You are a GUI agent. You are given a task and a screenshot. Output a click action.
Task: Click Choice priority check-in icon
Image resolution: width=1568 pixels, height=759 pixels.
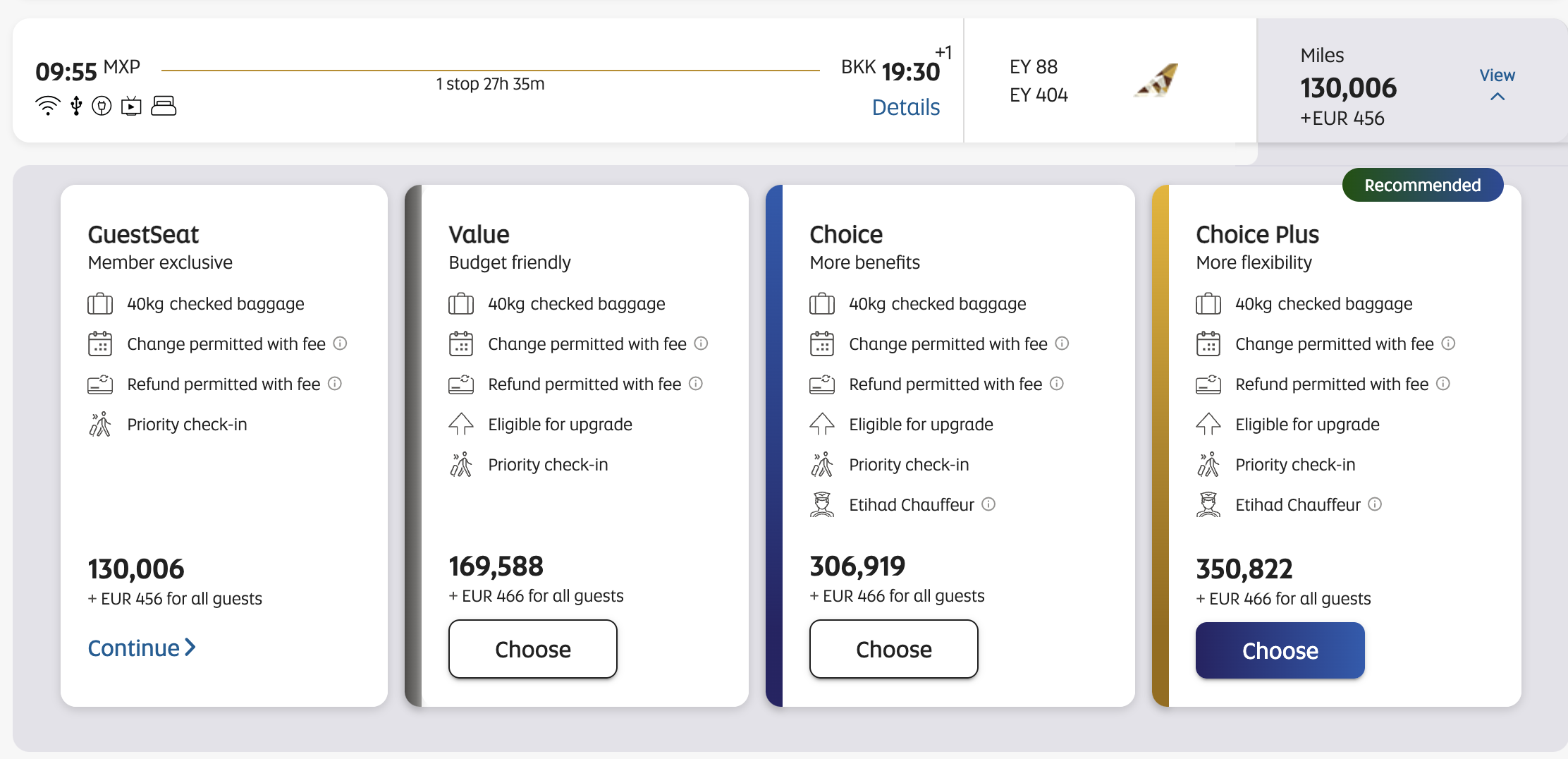[822, 464]
